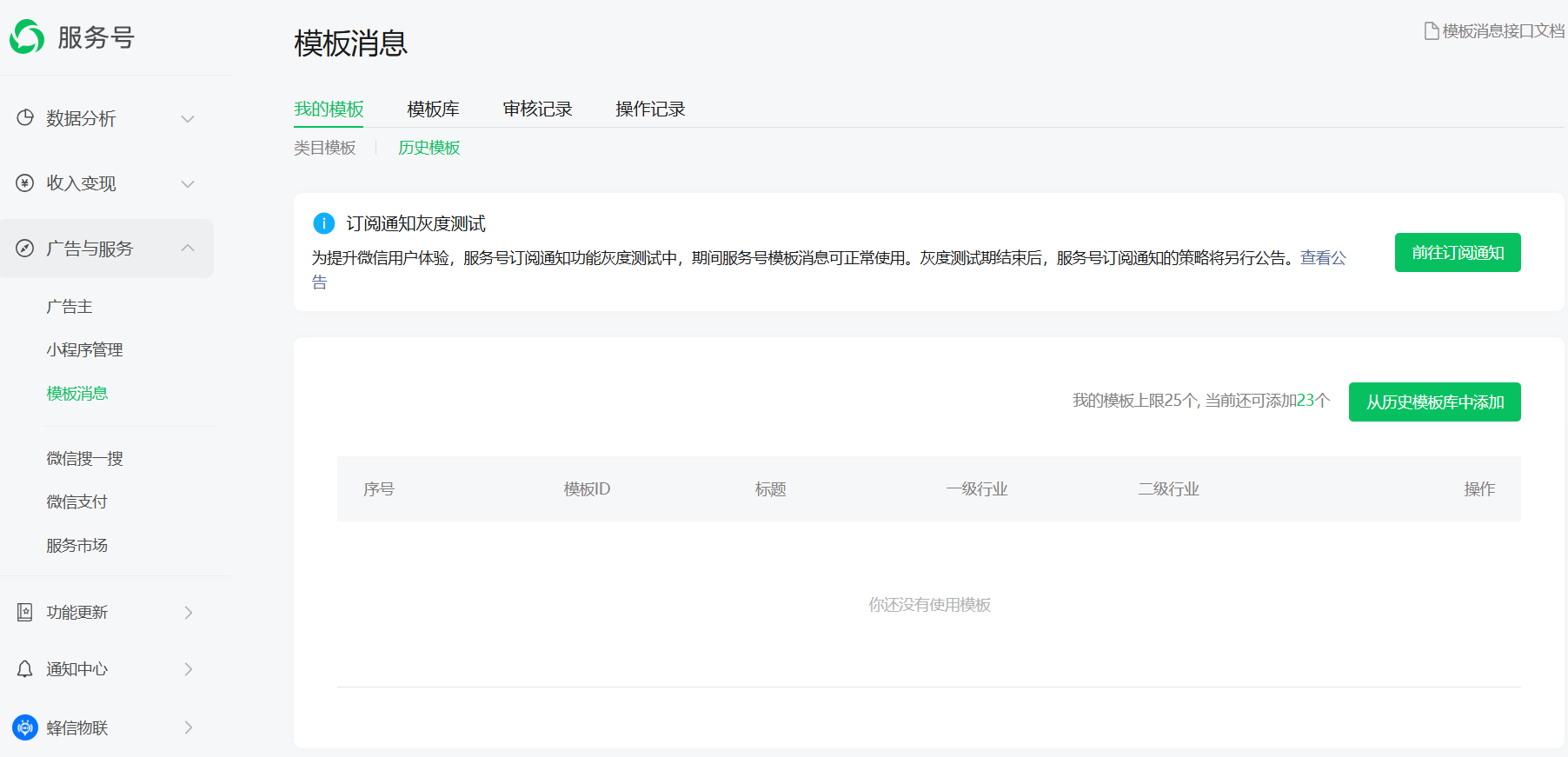This screenshot has height=757, width=1568.
Task: Click the 前往订阅通知 button
Action: pyautogui.click(x=1458, y=252)
